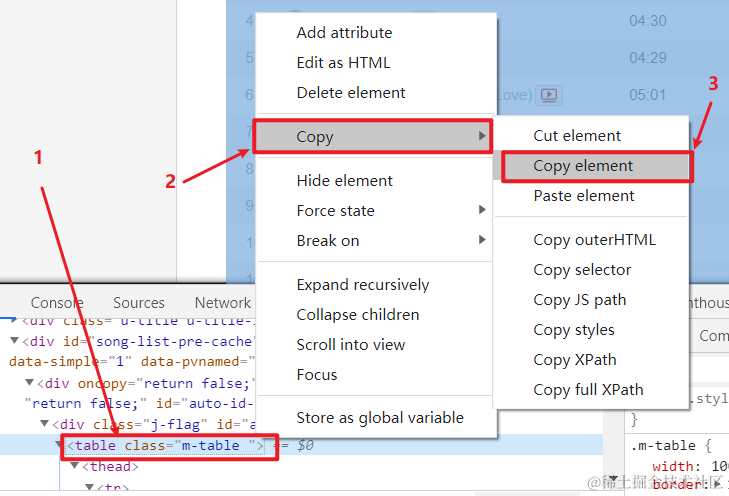The width and height of the screenshot is (729, 496).
Task: Select the table class m-table element
Action: (166, 446)
